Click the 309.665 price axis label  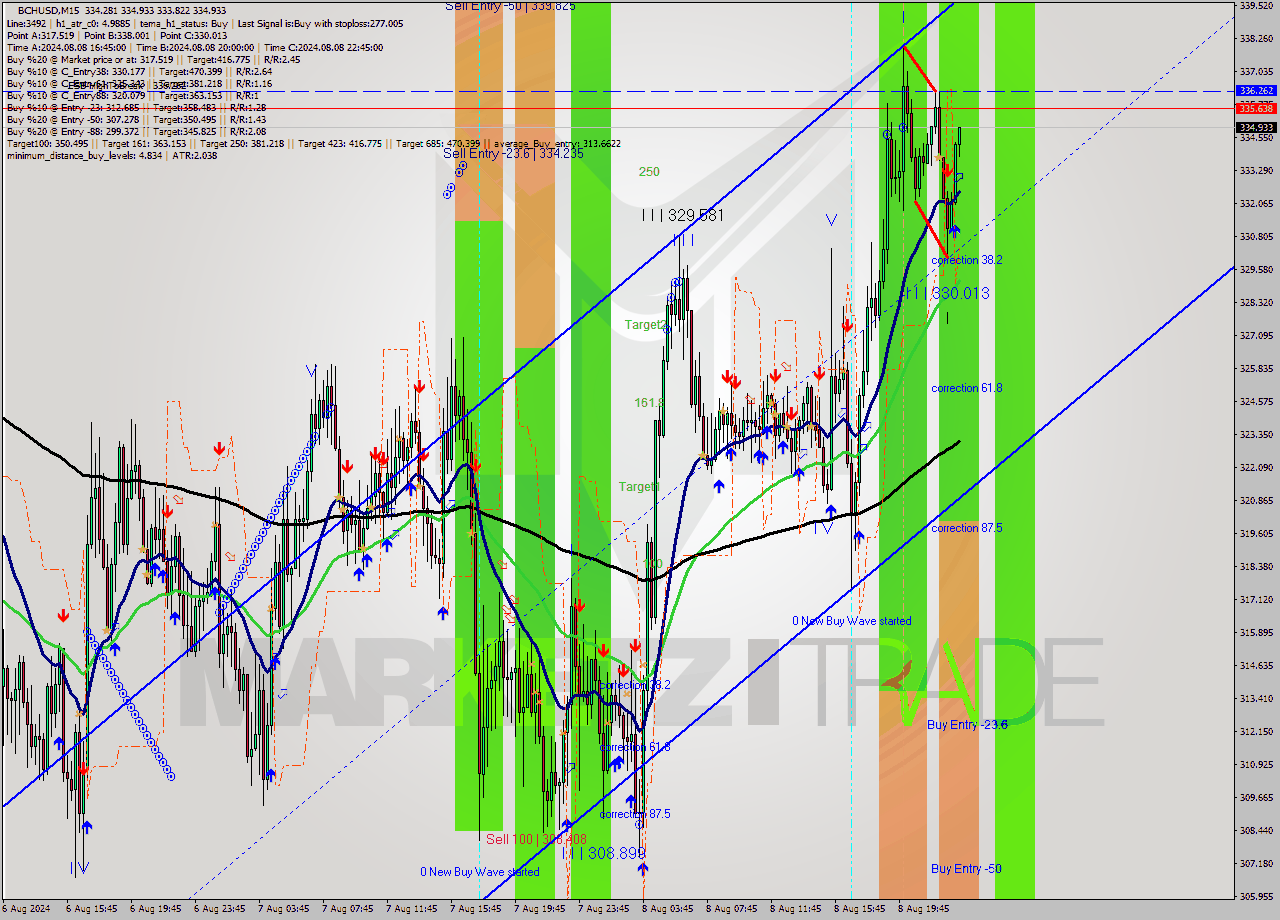(x=1256, y=798)
